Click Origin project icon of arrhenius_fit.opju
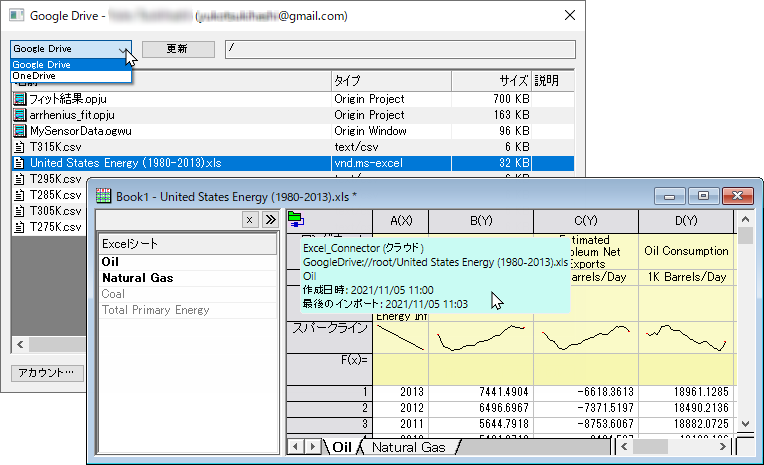Viewport: 764px width, 465px height. (19, 115)
